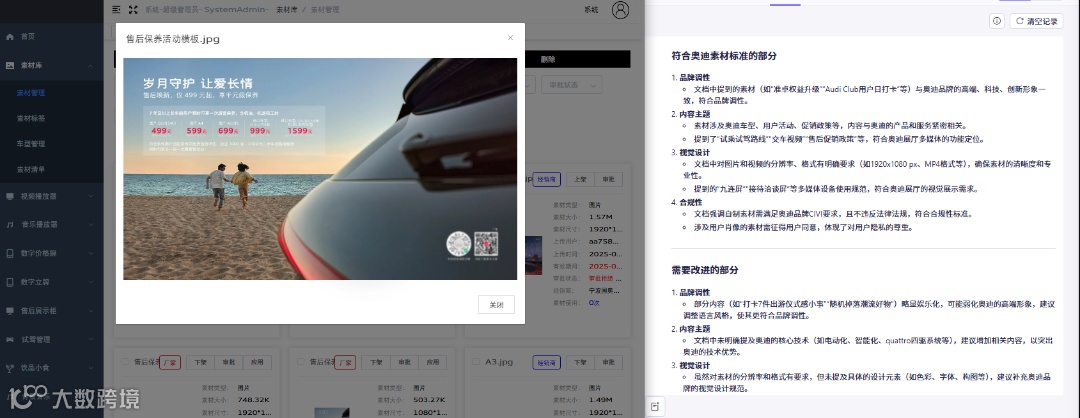Click the first red 厂家 tag
This screenshot has height=418, width=1080.
tap(169, 362)
